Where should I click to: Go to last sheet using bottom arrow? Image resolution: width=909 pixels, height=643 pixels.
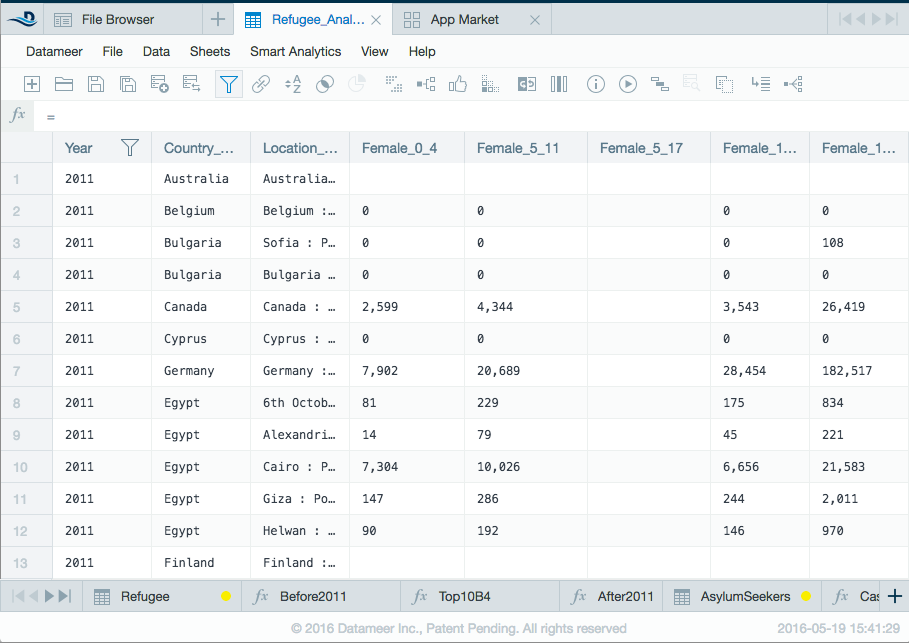(66, 596)
